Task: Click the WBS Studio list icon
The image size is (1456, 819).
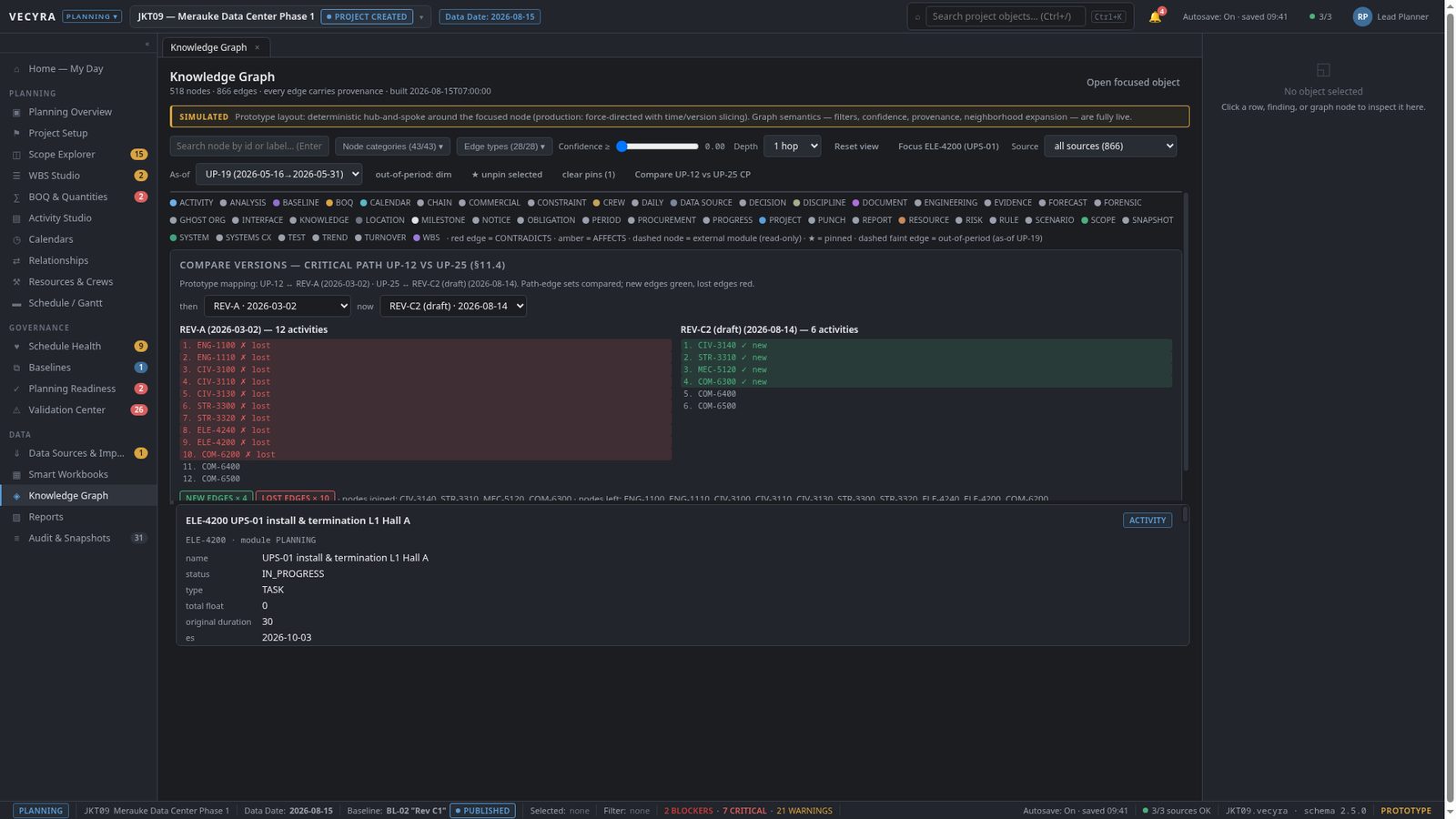Action: click(16, 176)
